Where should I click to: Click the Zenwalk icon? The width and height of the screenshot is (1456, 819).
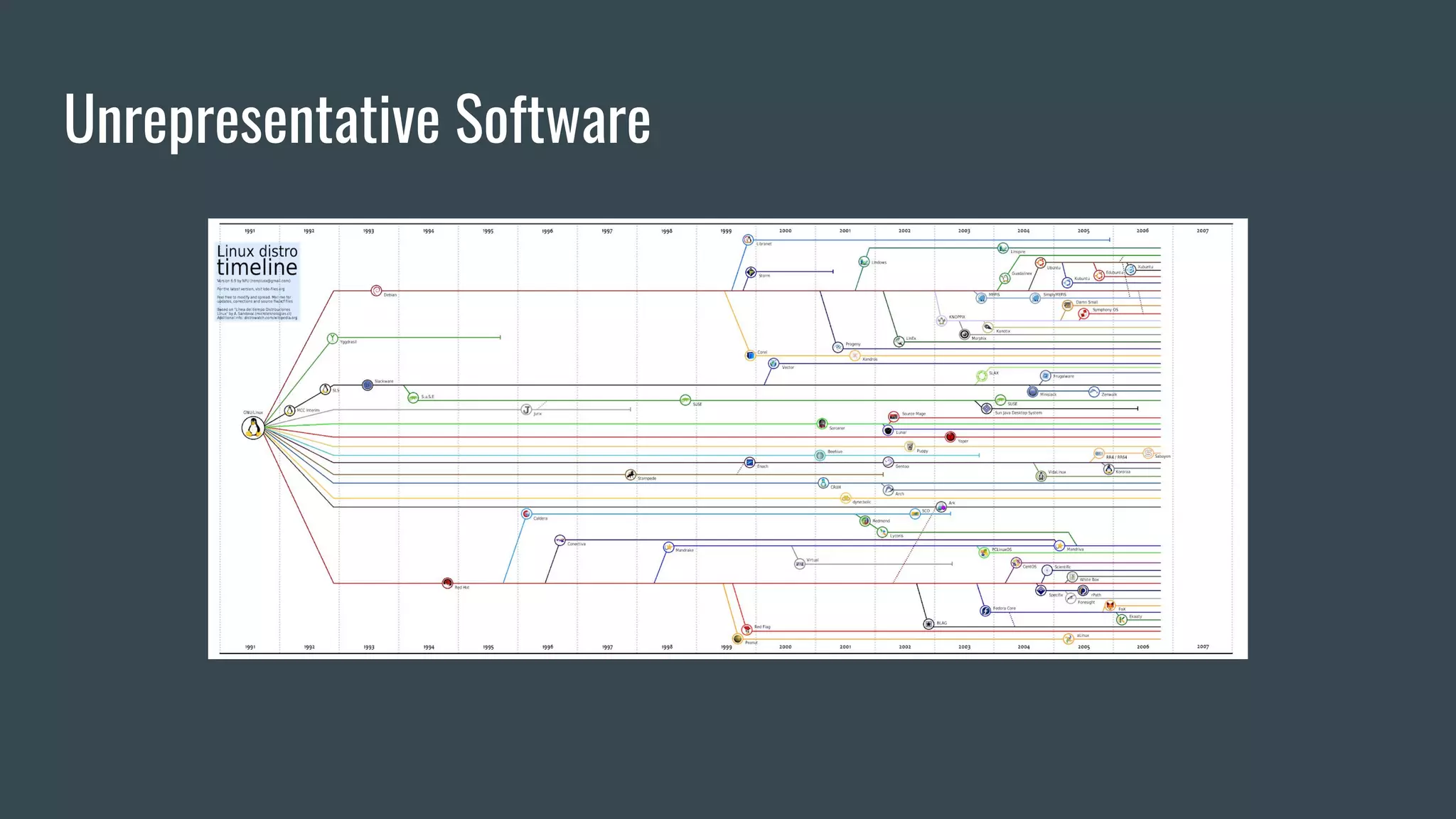coord(1094,392)
